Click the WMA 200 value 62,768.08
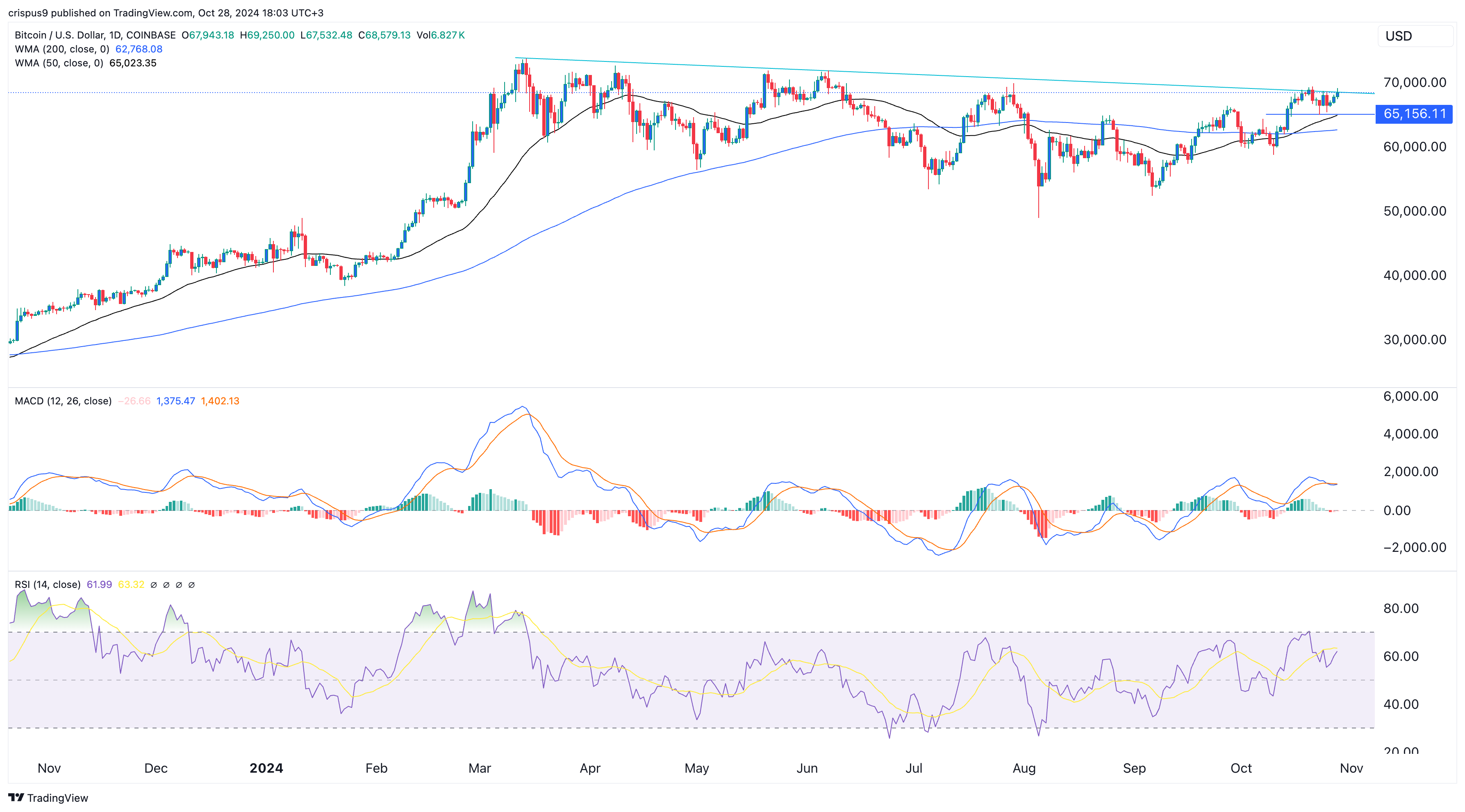This screenshot has height=812, width=1465. click(x=139, y=50)
